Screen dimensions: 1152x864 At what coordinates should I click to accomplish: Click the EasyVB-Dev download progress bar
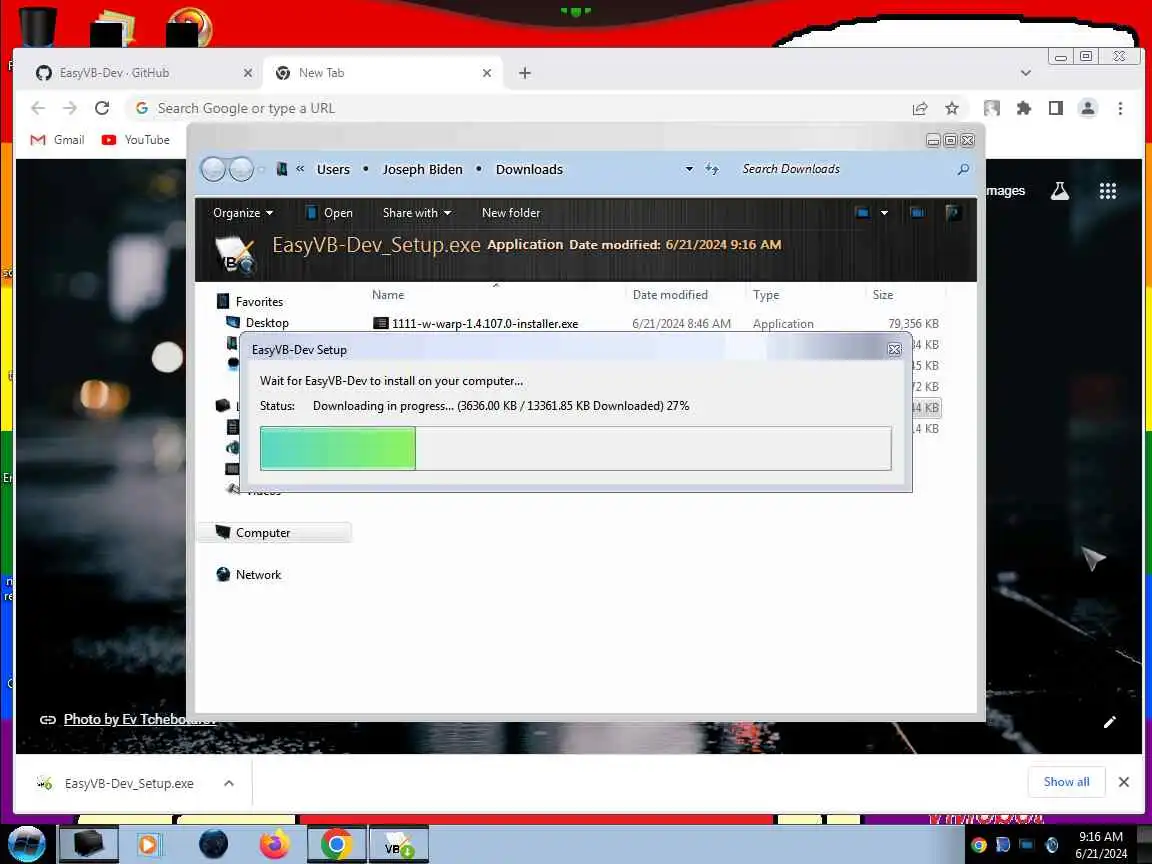575,448
